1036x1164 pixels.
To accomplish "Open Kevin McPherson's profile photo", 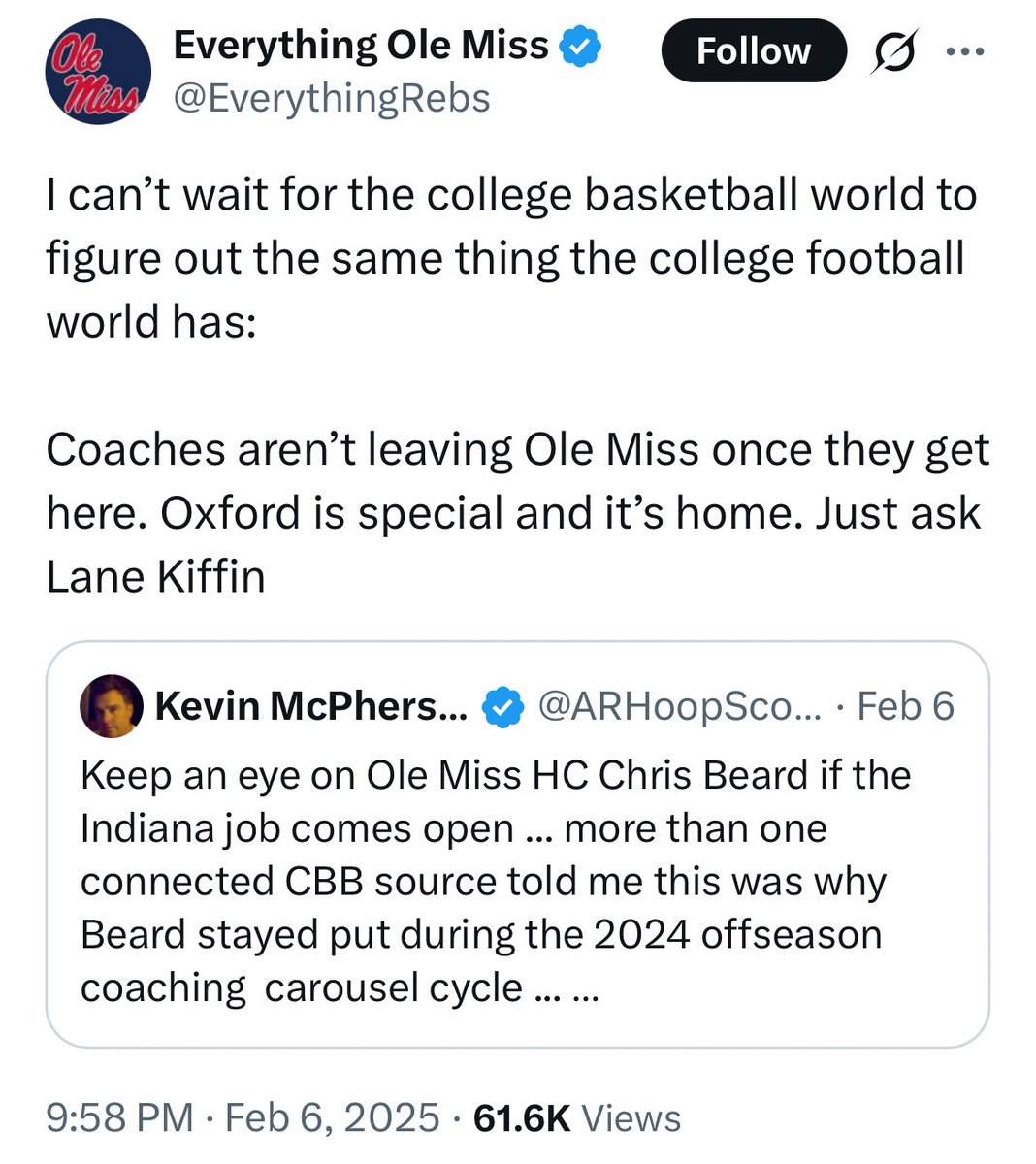I will [x=112, y=706].
